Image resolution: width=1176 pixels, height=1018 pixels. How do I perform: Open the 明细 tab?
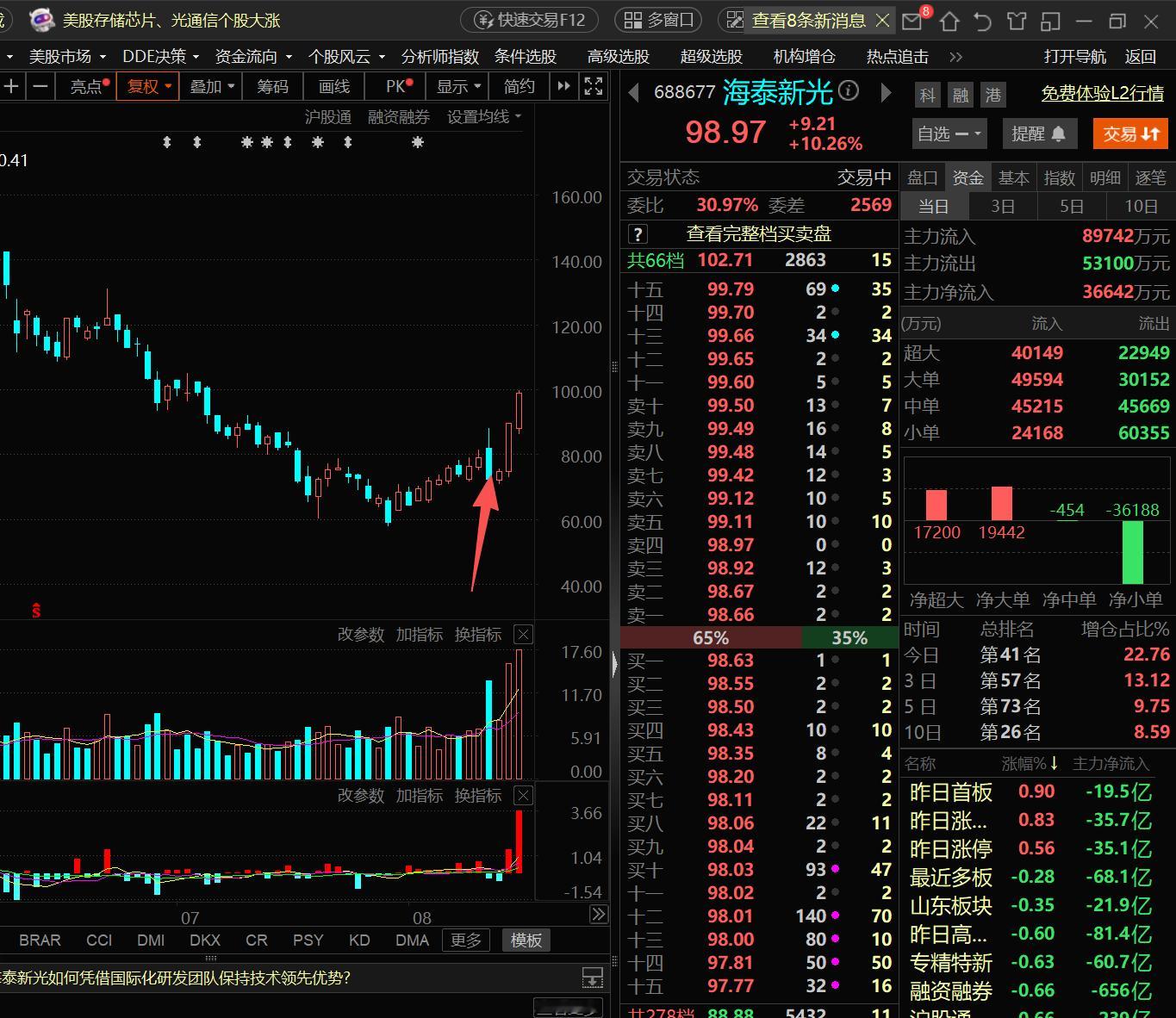[1104, 177]
